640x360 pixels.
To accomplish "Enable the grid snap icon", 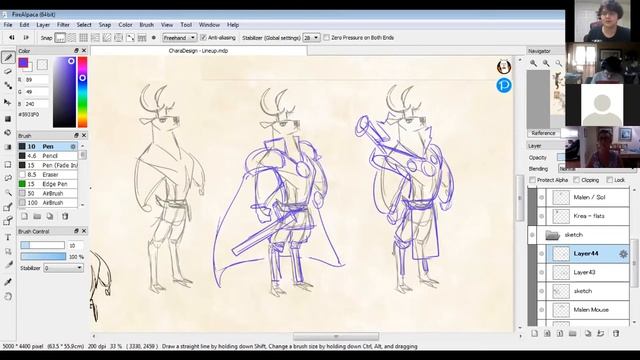I will [x=83, y=38].
